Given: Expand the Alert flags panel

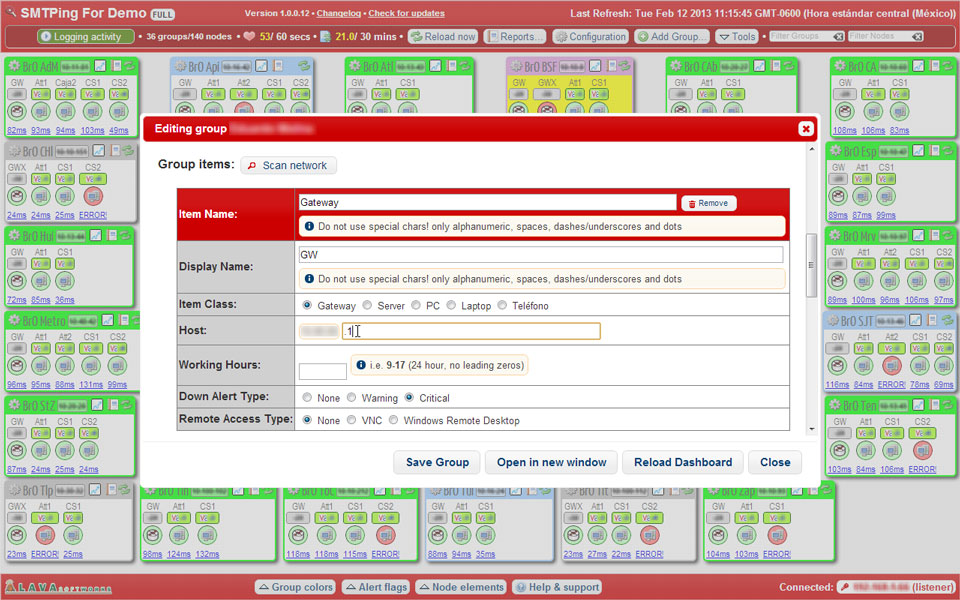Looking at the screenshot, I should 376,587.
